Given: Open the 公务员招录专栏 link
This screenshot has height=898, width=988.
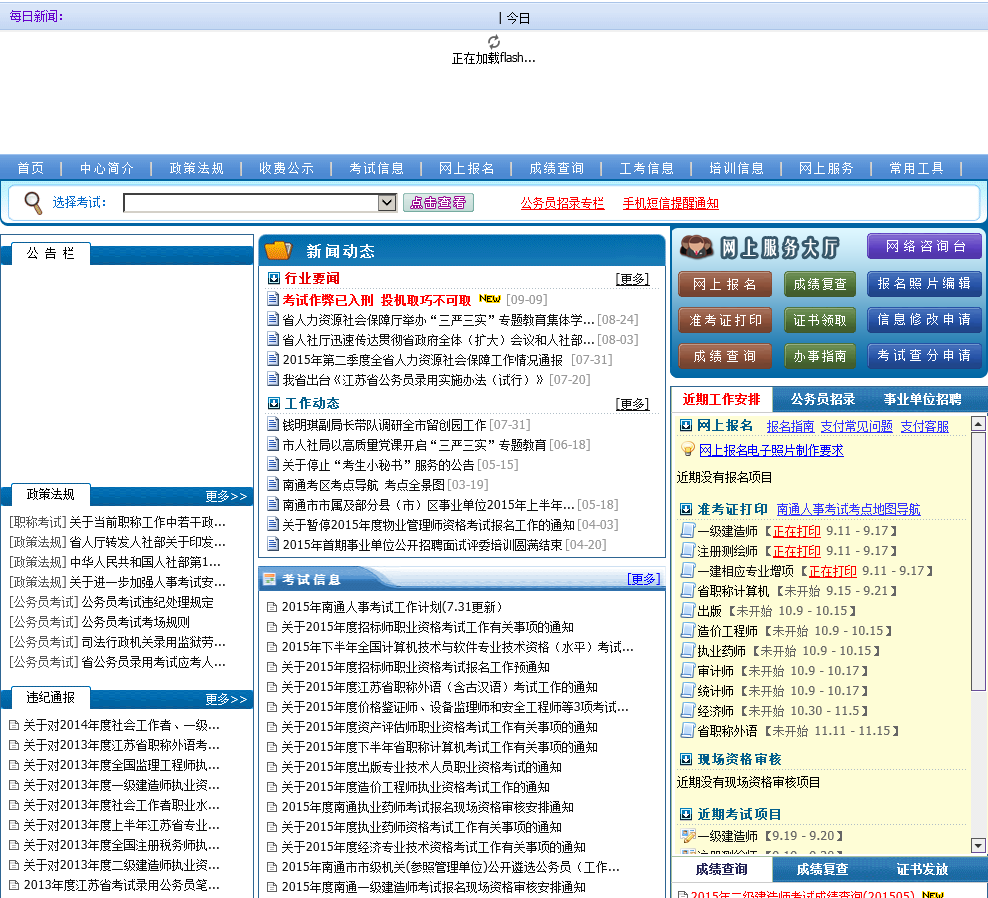Looking at the screenshot, I should pos(562,204).
